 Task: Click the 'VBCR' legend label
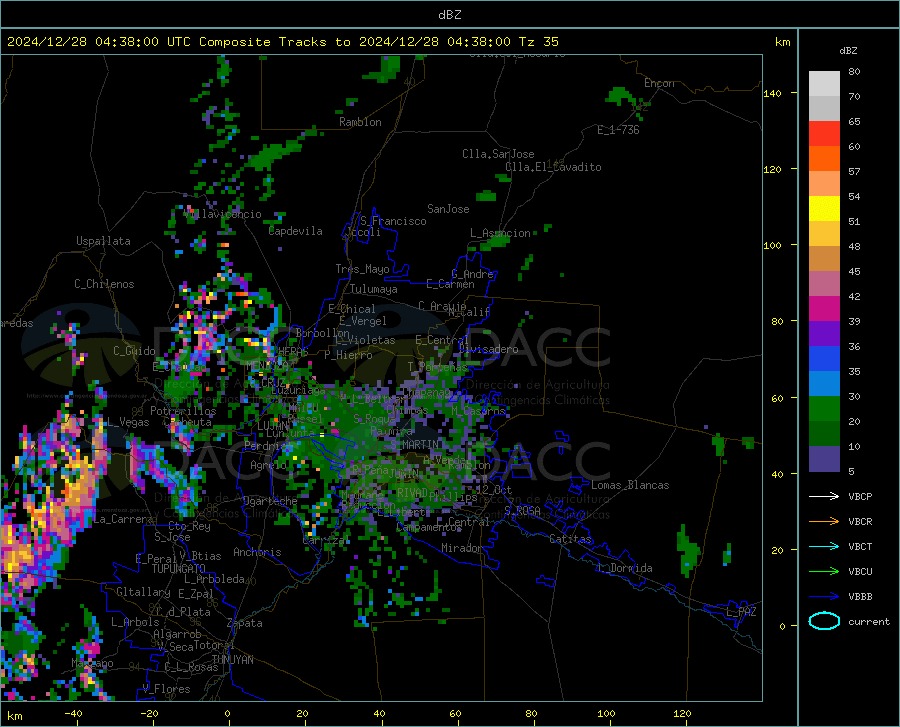pyautogui.click(x=860, y=522)
